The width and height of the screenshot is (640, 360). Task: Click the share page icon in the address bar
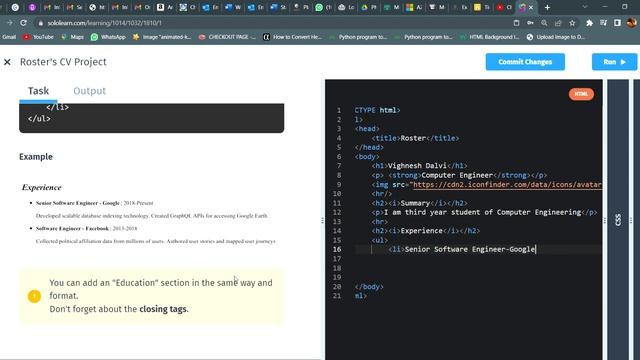[x=558, y=23]
